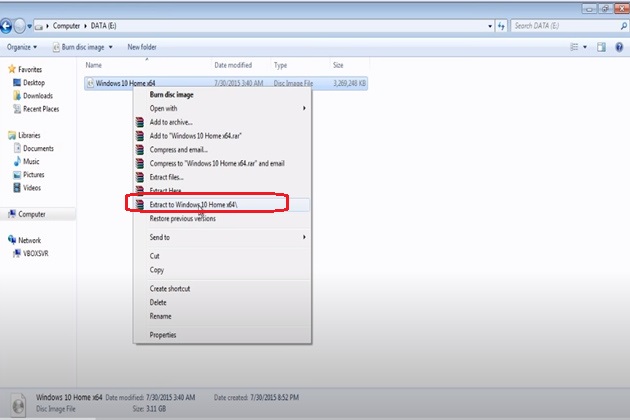
Task: Expand the Burn disc image dropdown arrow
Action: [x=110, y=47]
